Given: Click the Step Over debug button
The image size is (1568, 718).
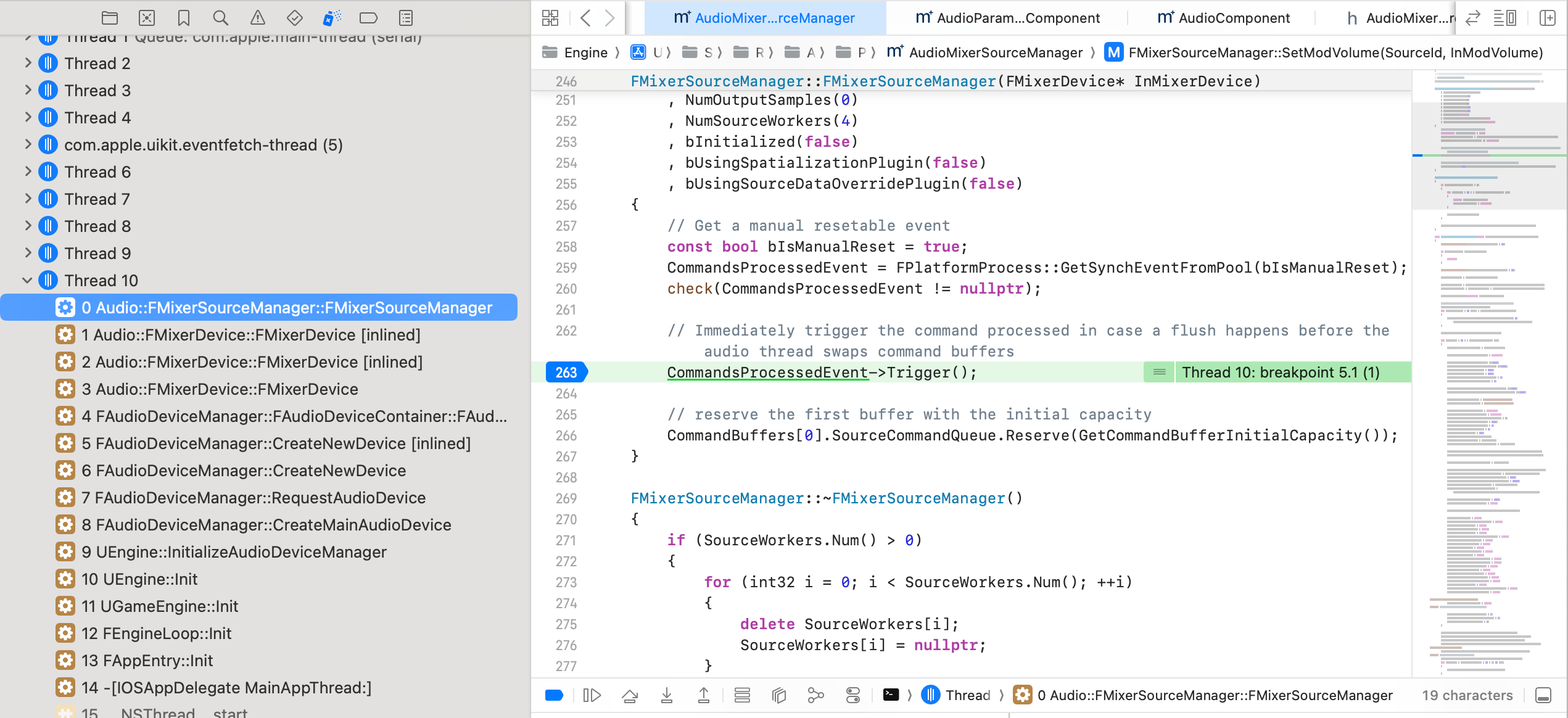Looking at the screenshot, I should [x=630, y=696].
